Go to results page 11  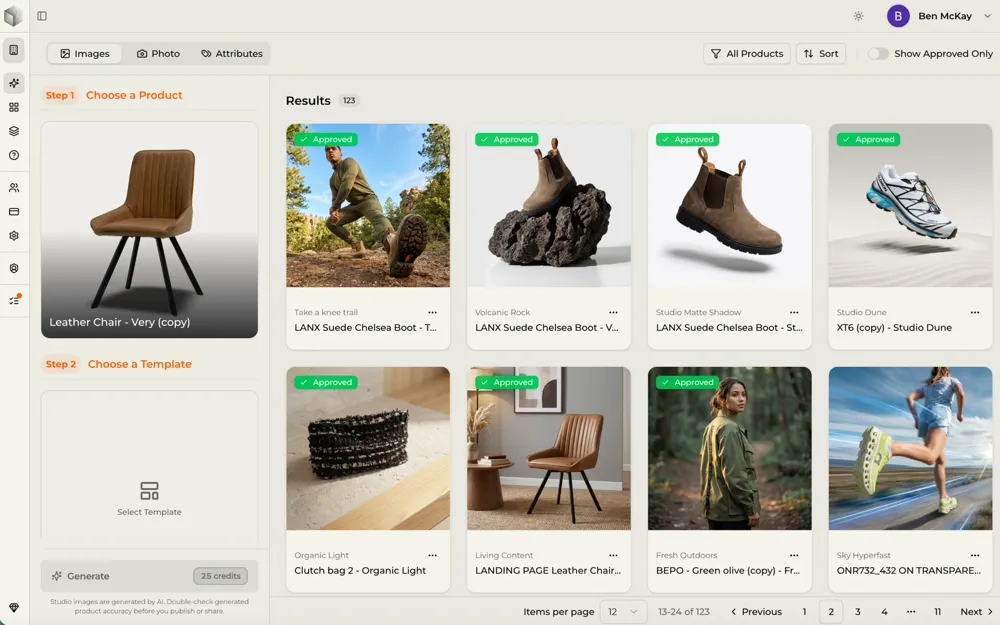coord(938,612)
